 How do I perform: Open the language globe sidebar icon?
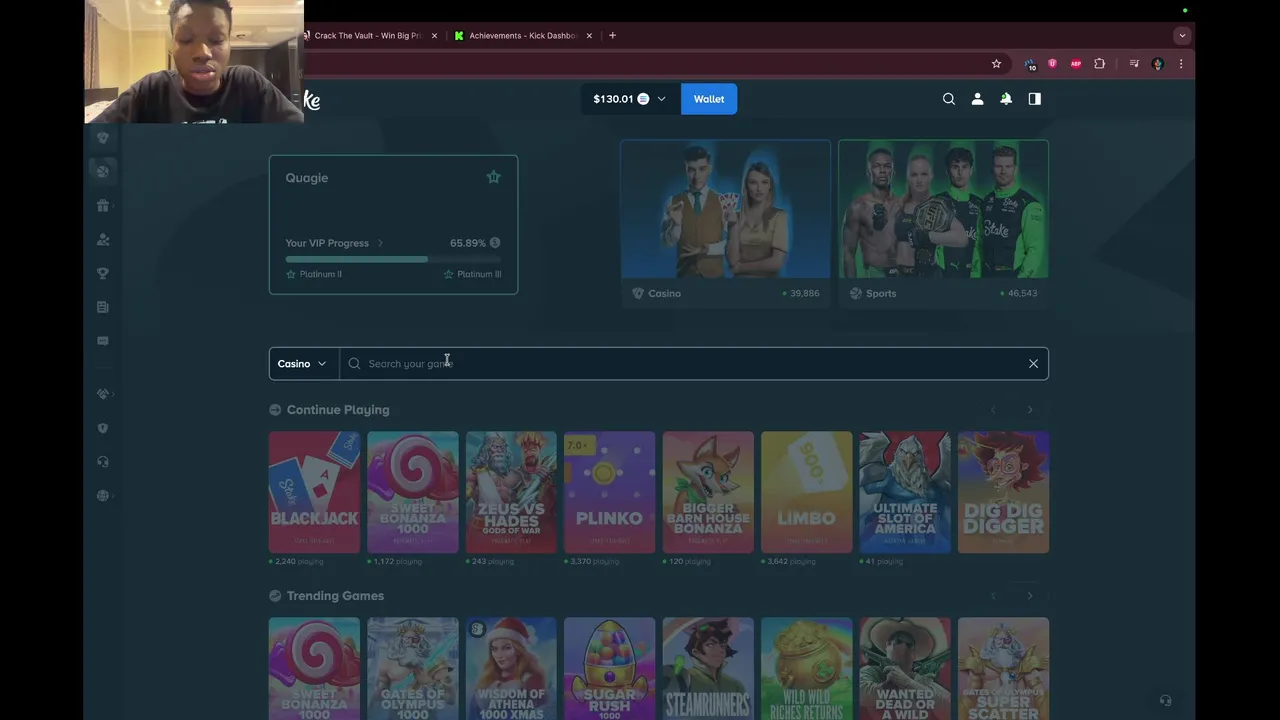coord(102,496)
